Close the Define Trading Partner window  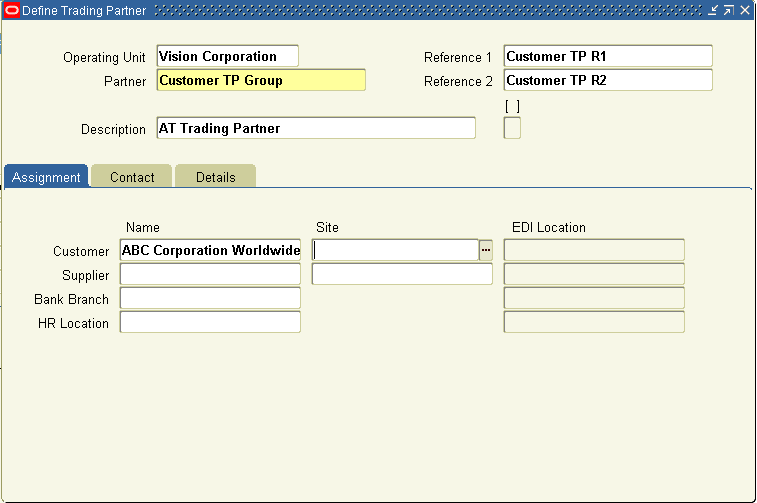pos(745,10)
